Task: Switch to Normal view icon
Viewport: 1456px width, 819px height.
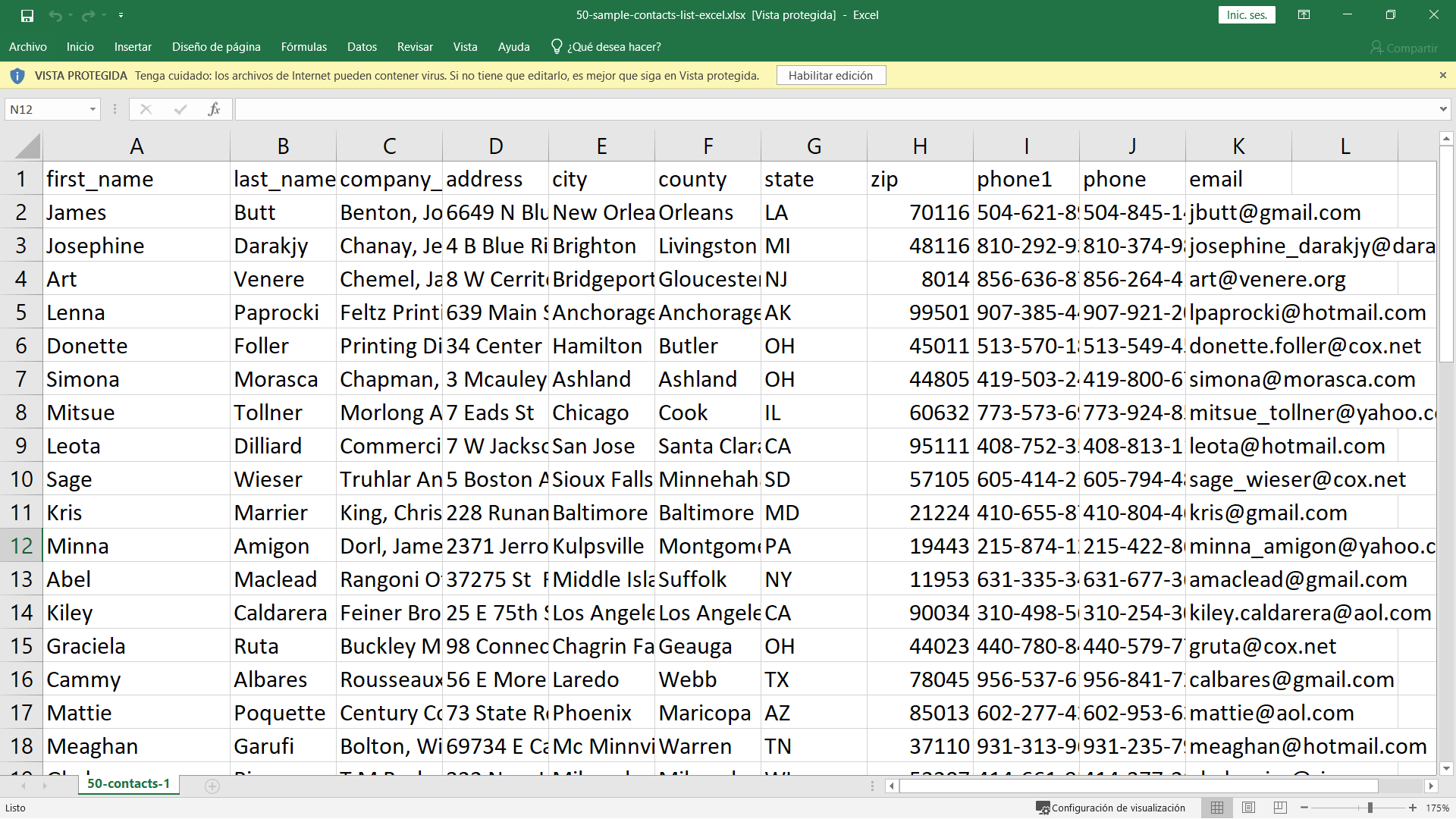Action: [x=1217, y=808]
